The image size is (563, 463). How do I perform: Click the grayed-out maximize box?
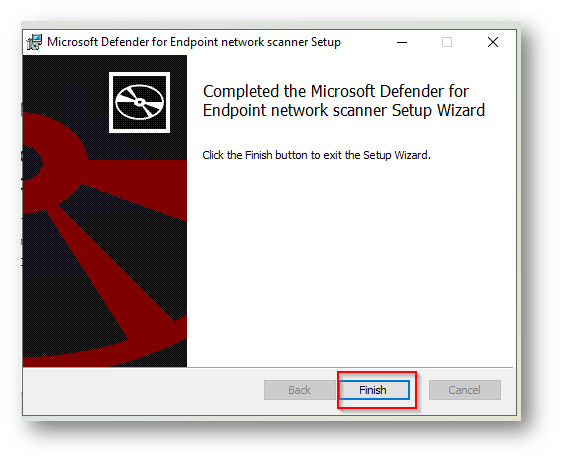pos(447,42)
